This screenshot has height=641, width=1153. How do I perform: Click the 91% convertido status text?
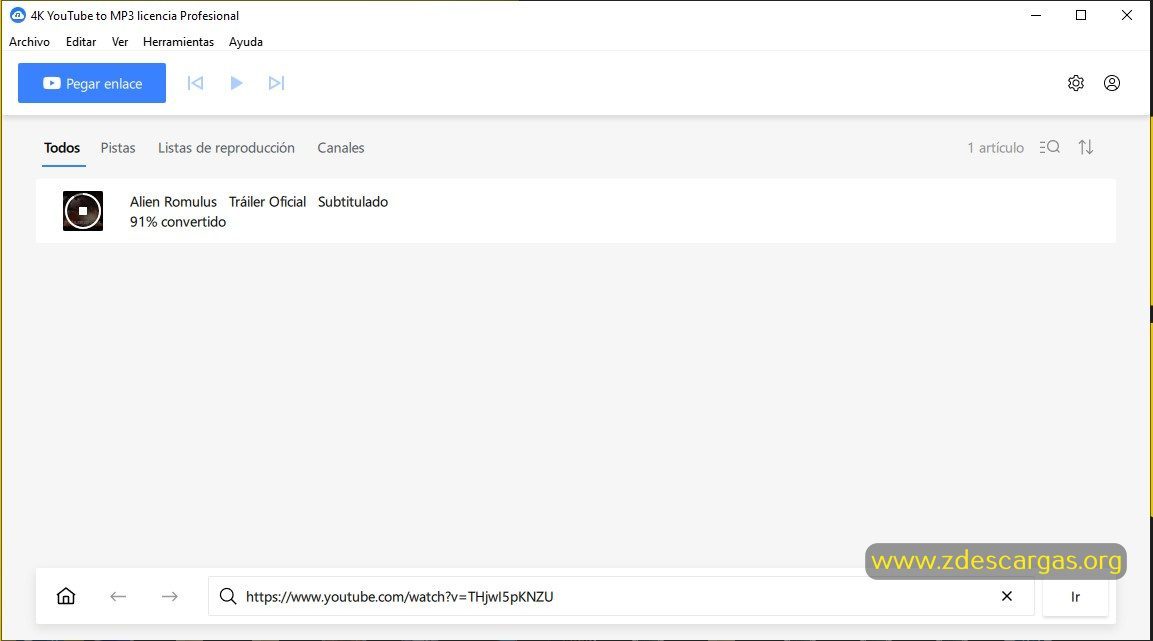pyautogui.click(x=178, y=222)
